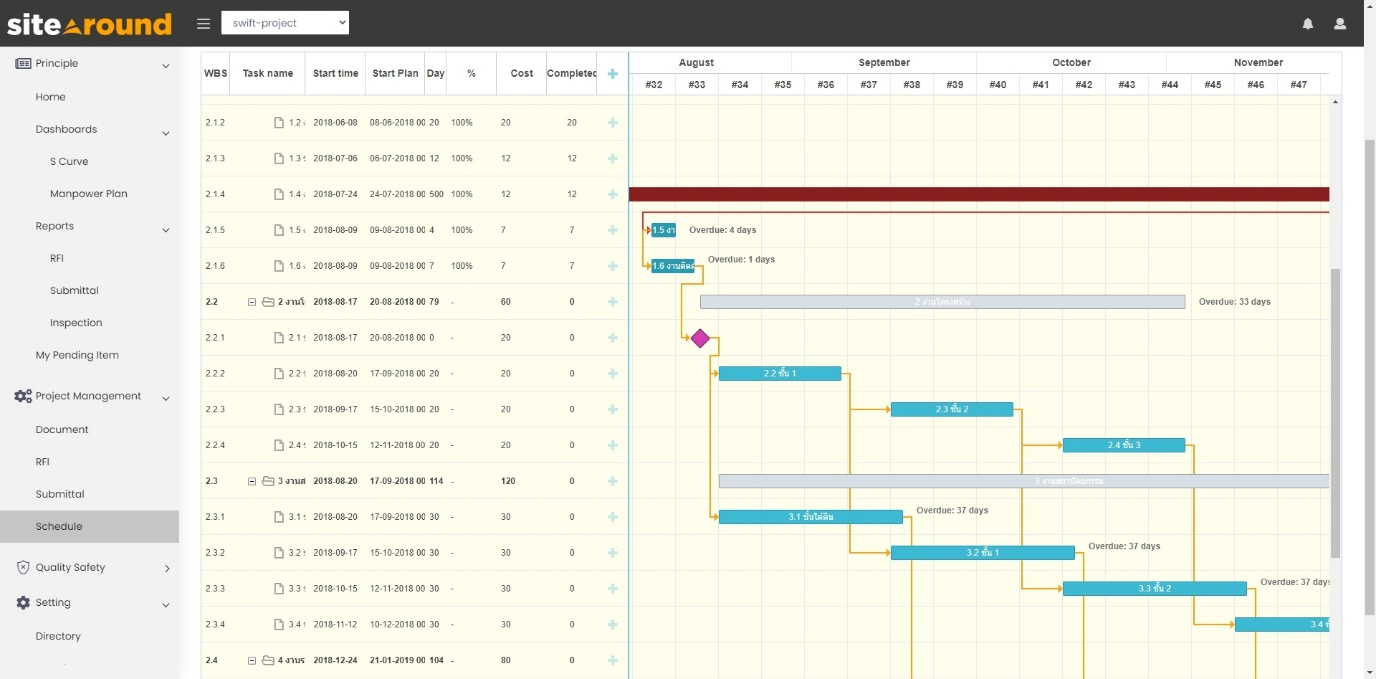The width and height of the screenshot is (1376, 679).
Task: Click the Principle panel icon
Action: [x=24, y=62]
